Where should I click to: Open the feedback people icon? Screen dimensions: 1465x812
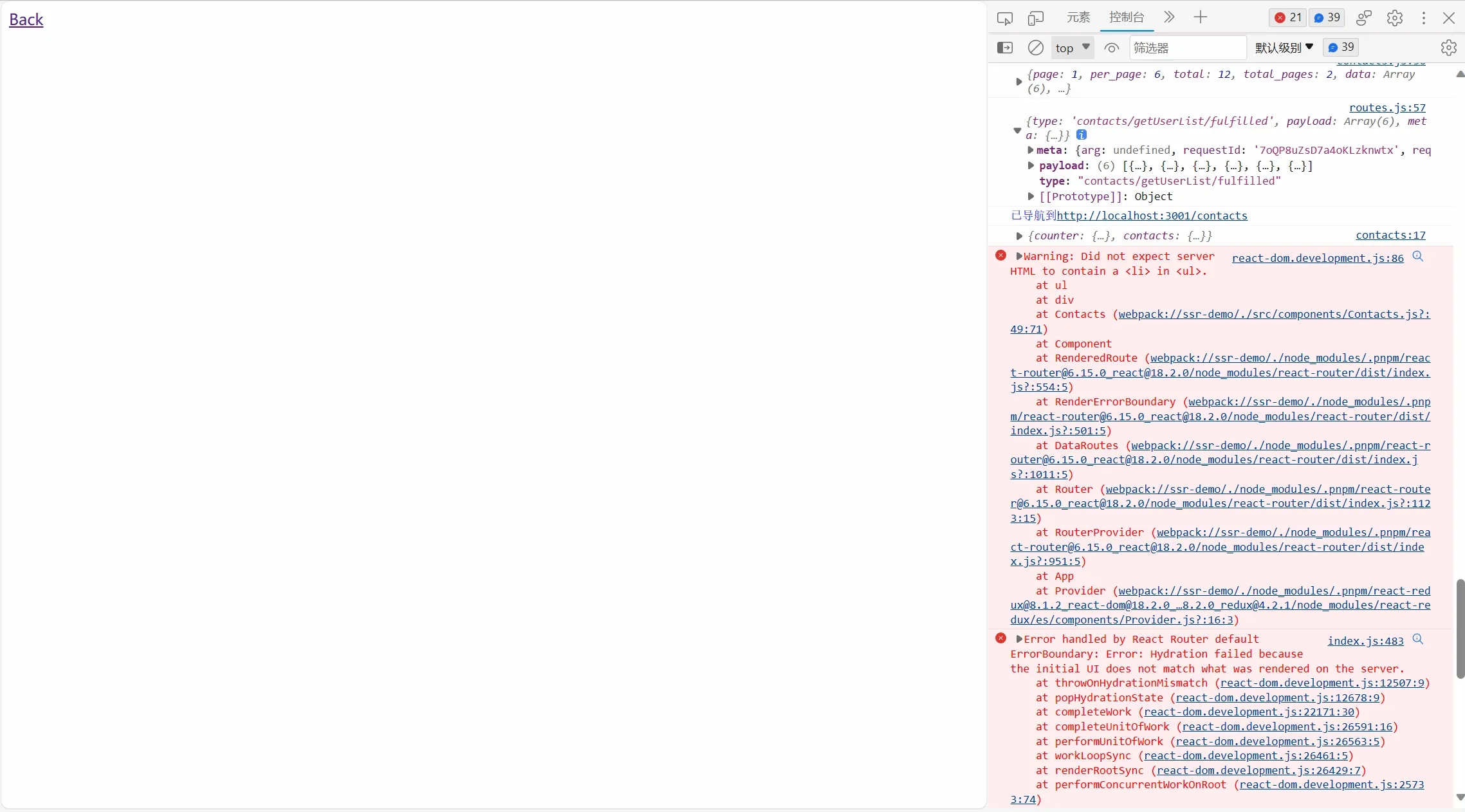click(1363, 18)
